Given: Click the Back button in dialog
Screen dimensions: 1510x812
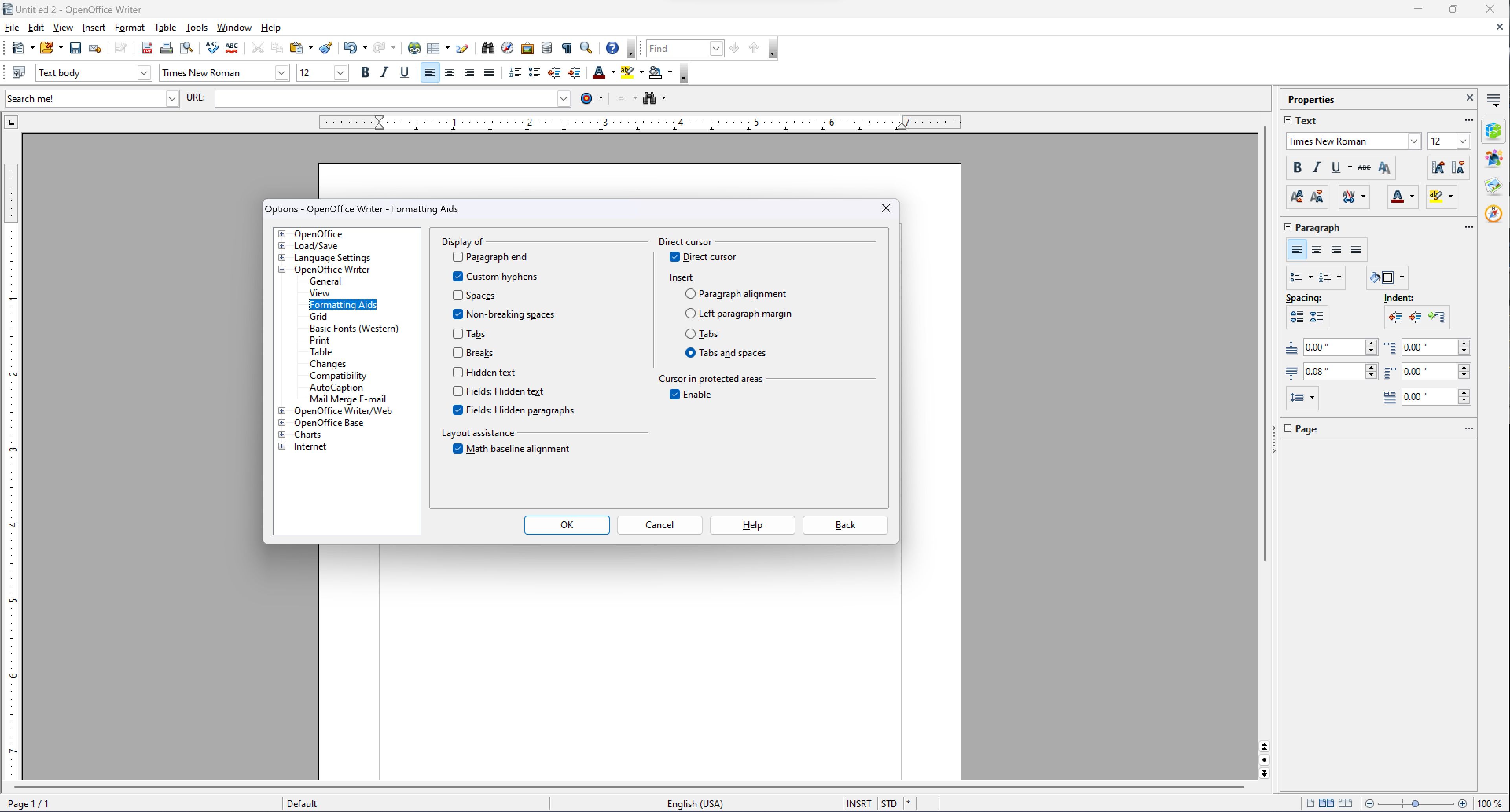Looking at the screenshot, I should [x=845, y=525].
